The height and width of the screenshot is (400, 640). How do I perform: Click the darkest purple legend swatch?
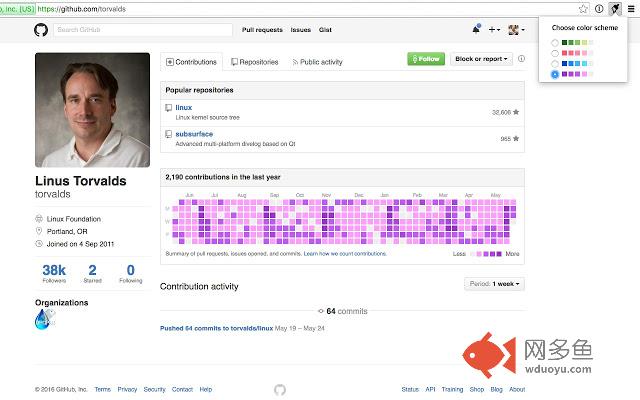[499, 254]
